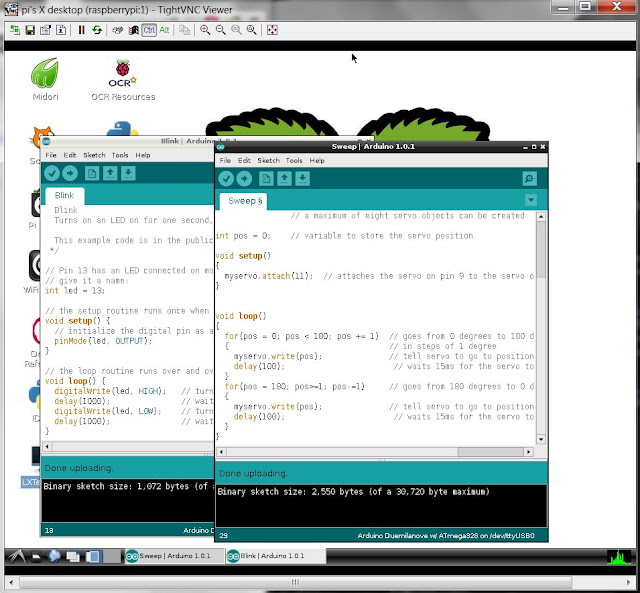Switch to second desktop in taskbar pager
Image resolution: width=640 pixels, height=593 pixels.
[111, 556]
